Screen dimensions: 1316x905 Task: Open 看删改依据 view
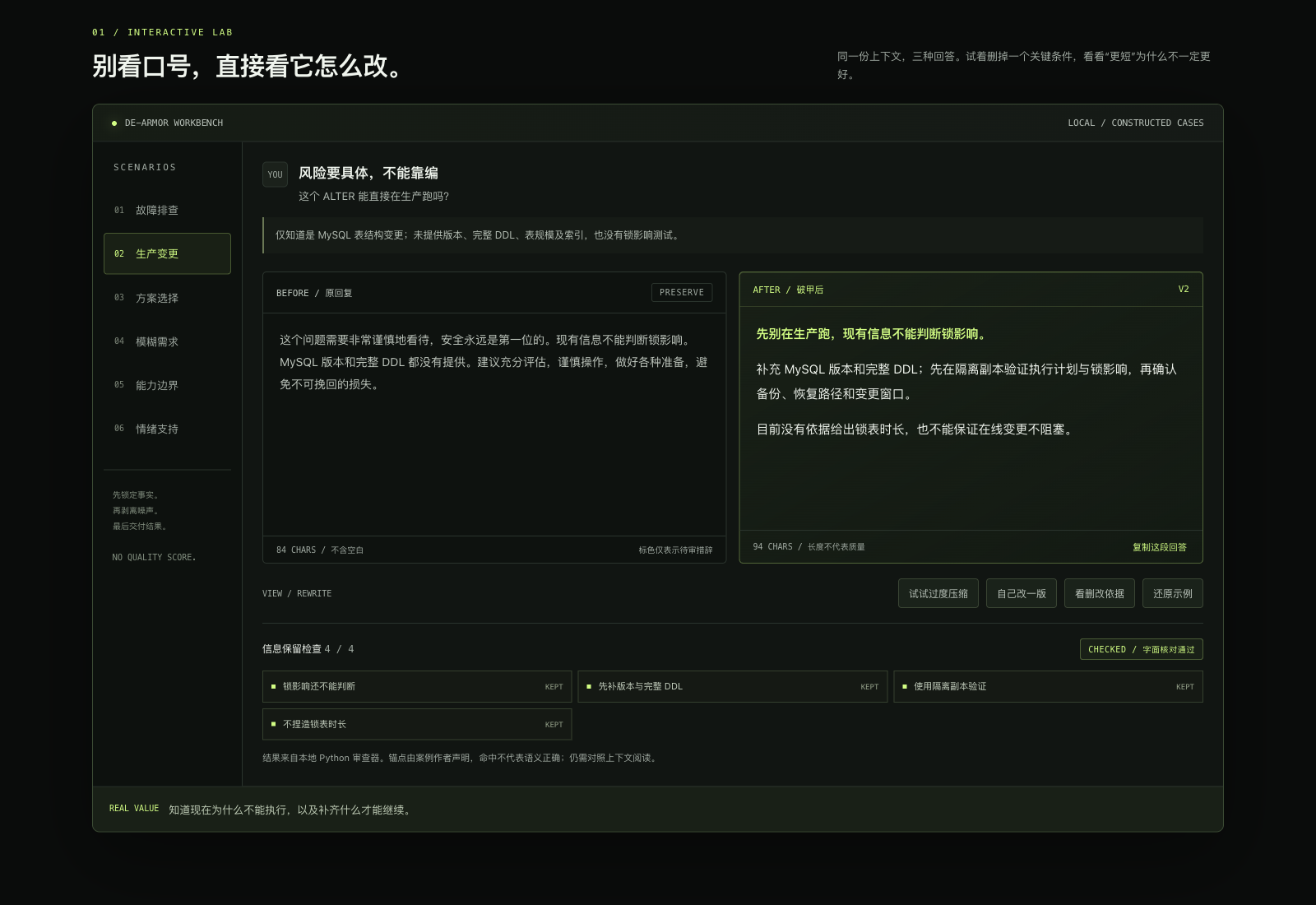tap(1099, 593)
